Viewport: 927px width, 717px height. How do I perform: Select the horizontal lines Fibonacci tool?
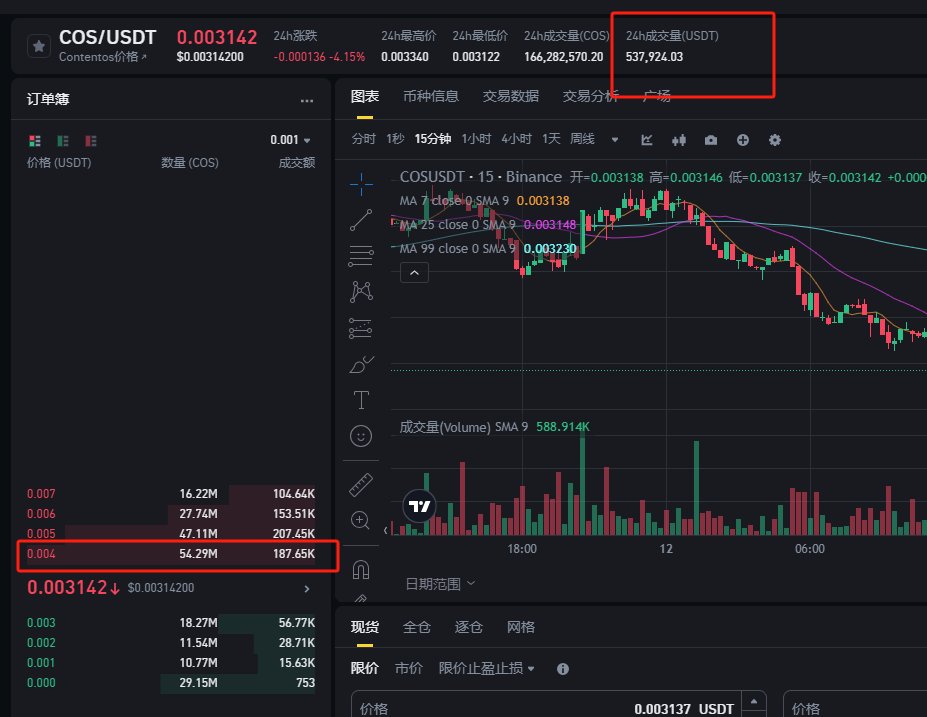361,256
